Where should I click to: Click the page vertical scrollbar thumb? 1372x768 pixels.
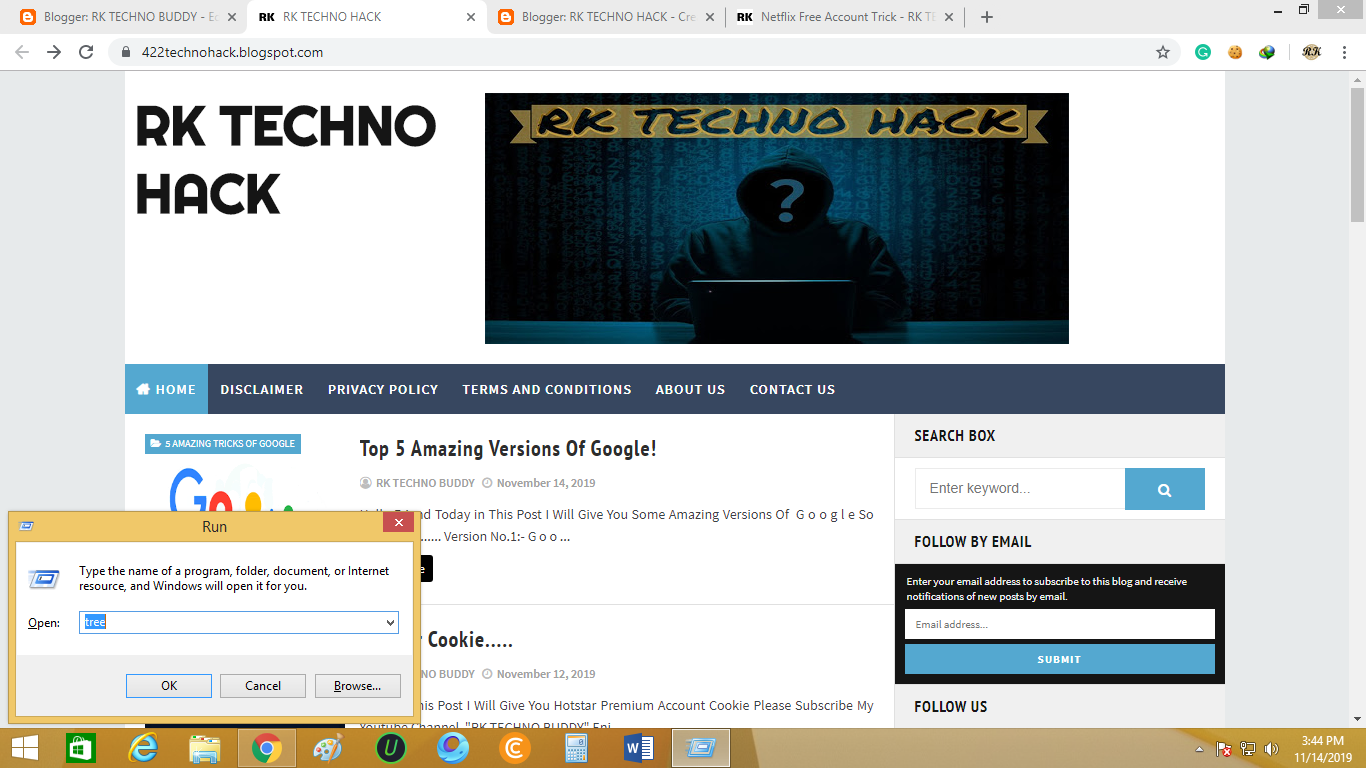(x=1358, y=155)
